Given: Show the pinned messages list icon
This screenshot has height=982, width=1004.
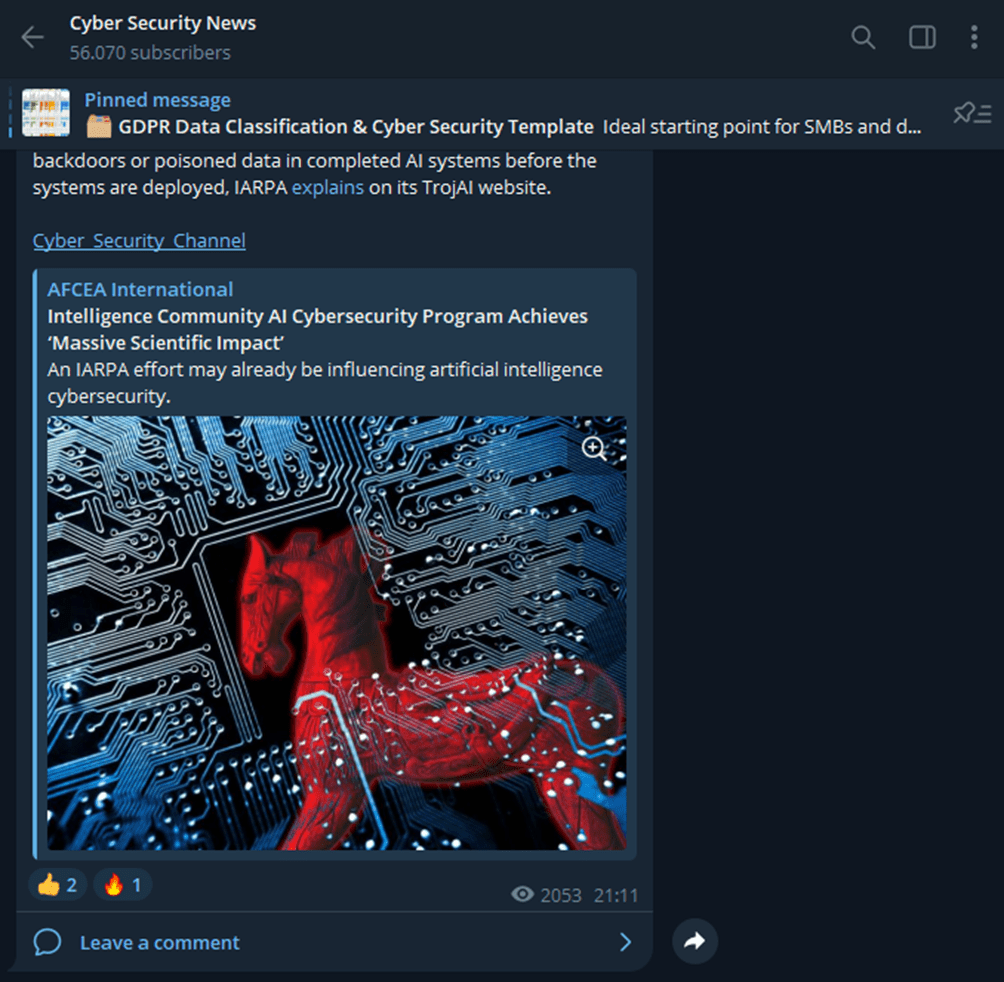Looking at the screenshot, I should (x=972, y=113).
